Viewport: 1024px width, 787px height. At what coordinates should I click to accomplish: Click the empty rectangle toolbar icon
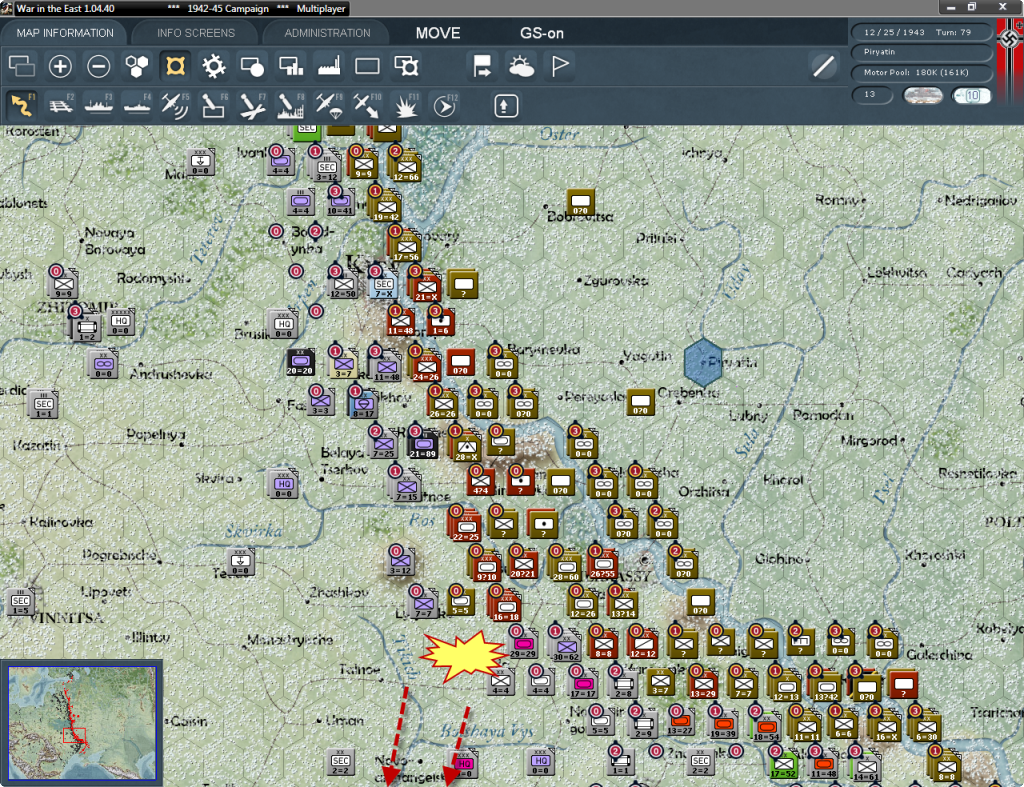pyautogui.click(x=367, y=66)
